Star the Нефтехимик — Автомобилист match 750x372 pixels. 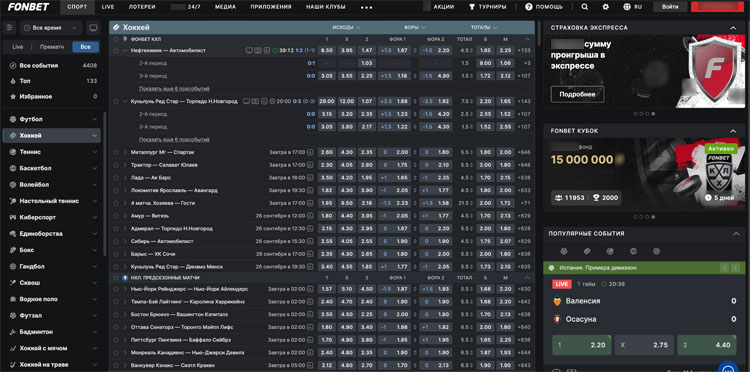pyautogui.click(x=116, y=50)
